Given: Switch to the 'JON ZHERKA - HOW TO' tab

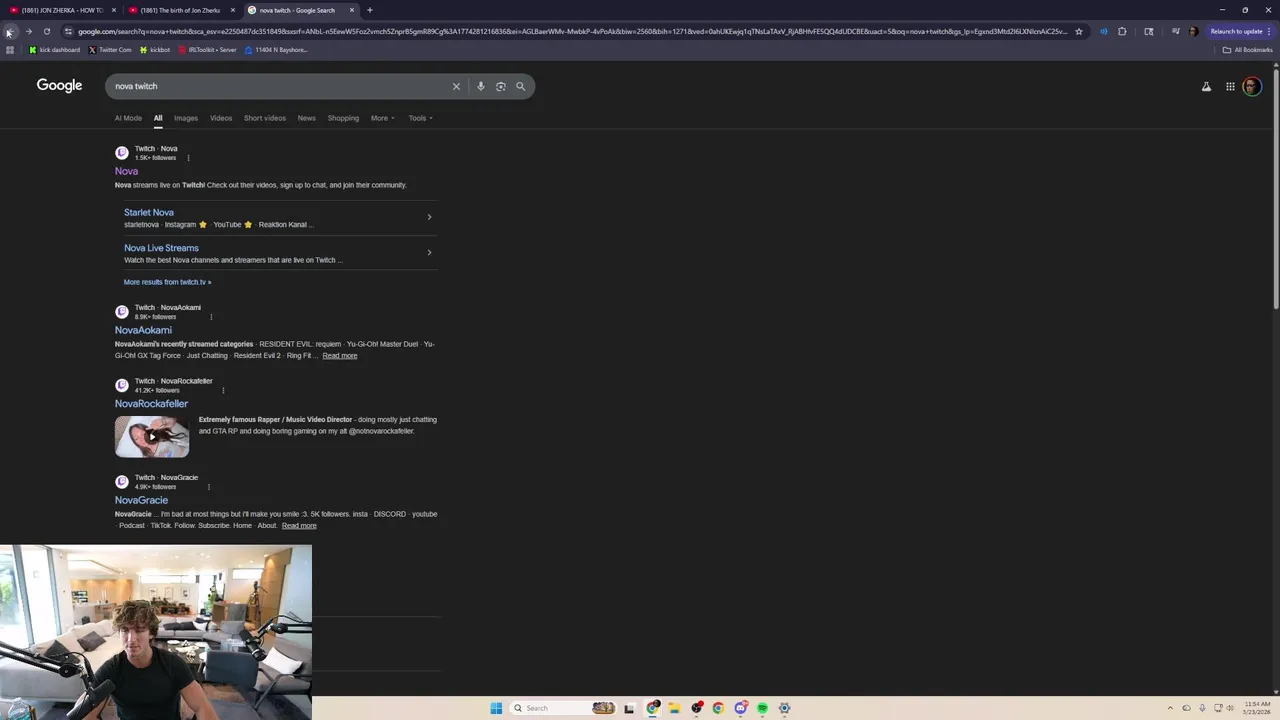Looking at the screenshot, I should click(x=61, y=10).
